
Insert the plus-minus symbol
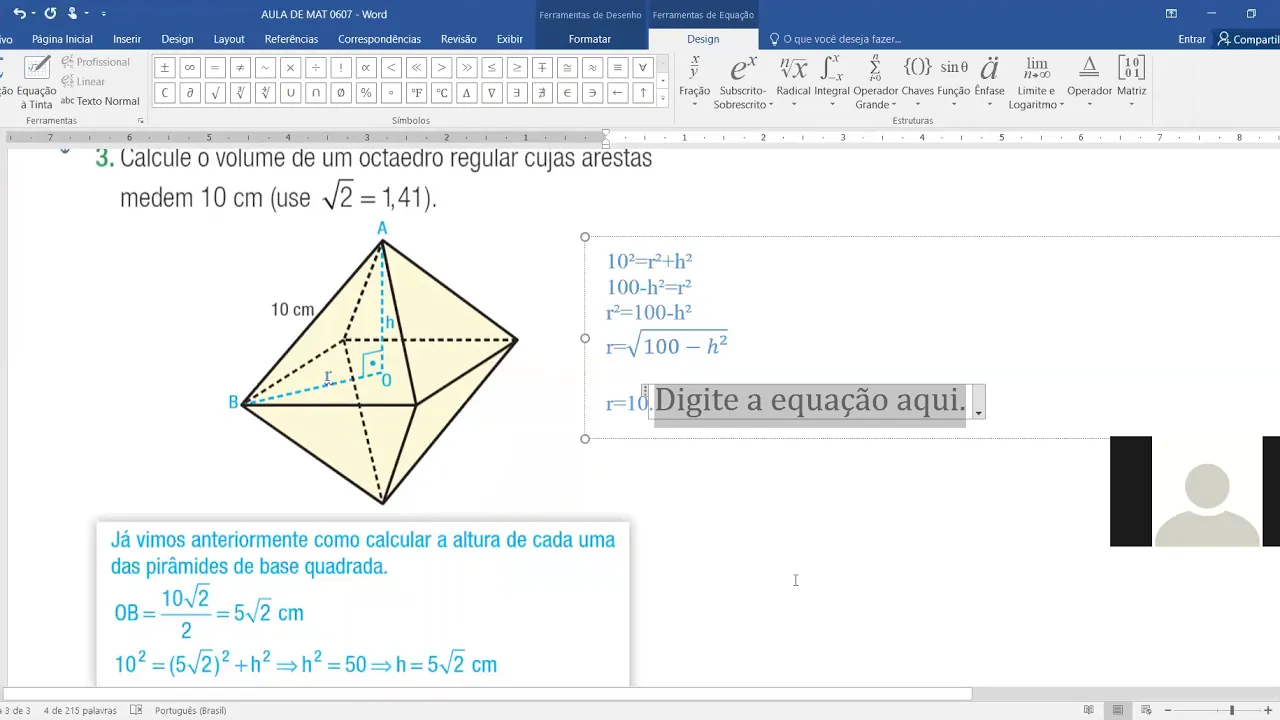pyautogui.click(x=164, y=68)
